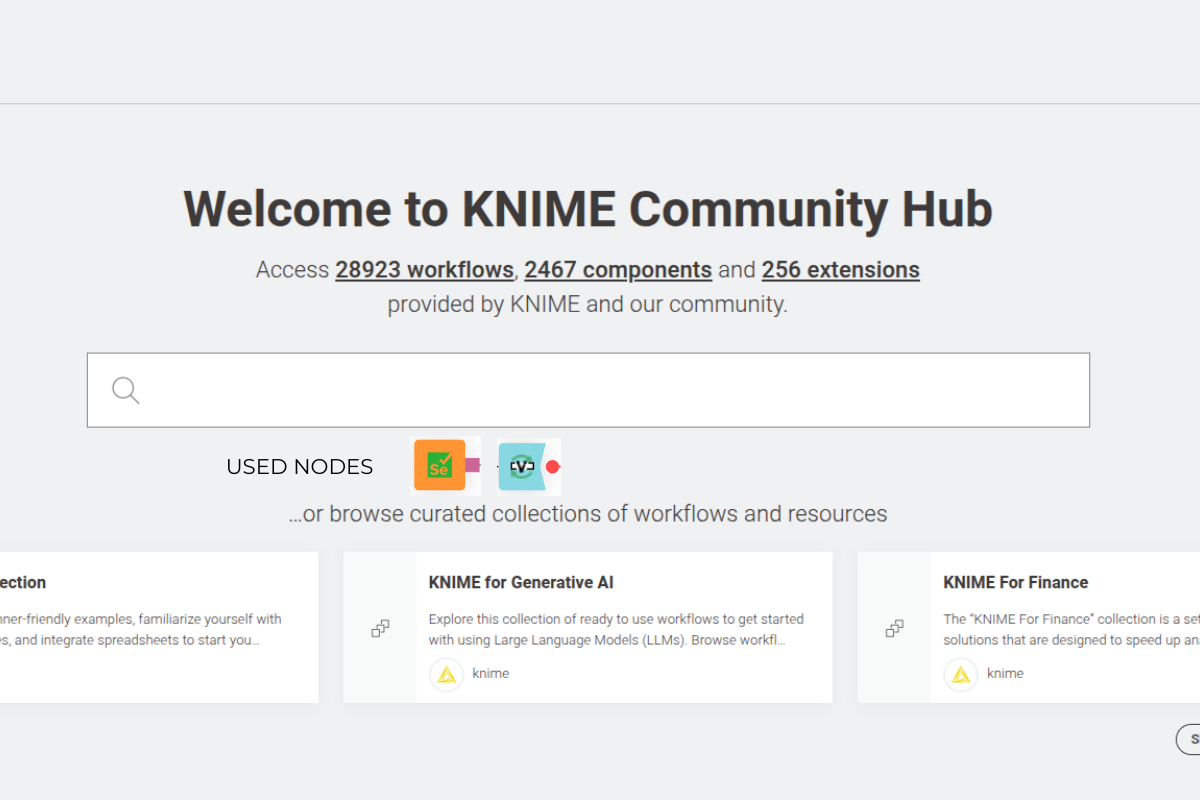Click collection icon on Generative AI card
The image size is (1200, 800).
[380, 628]
